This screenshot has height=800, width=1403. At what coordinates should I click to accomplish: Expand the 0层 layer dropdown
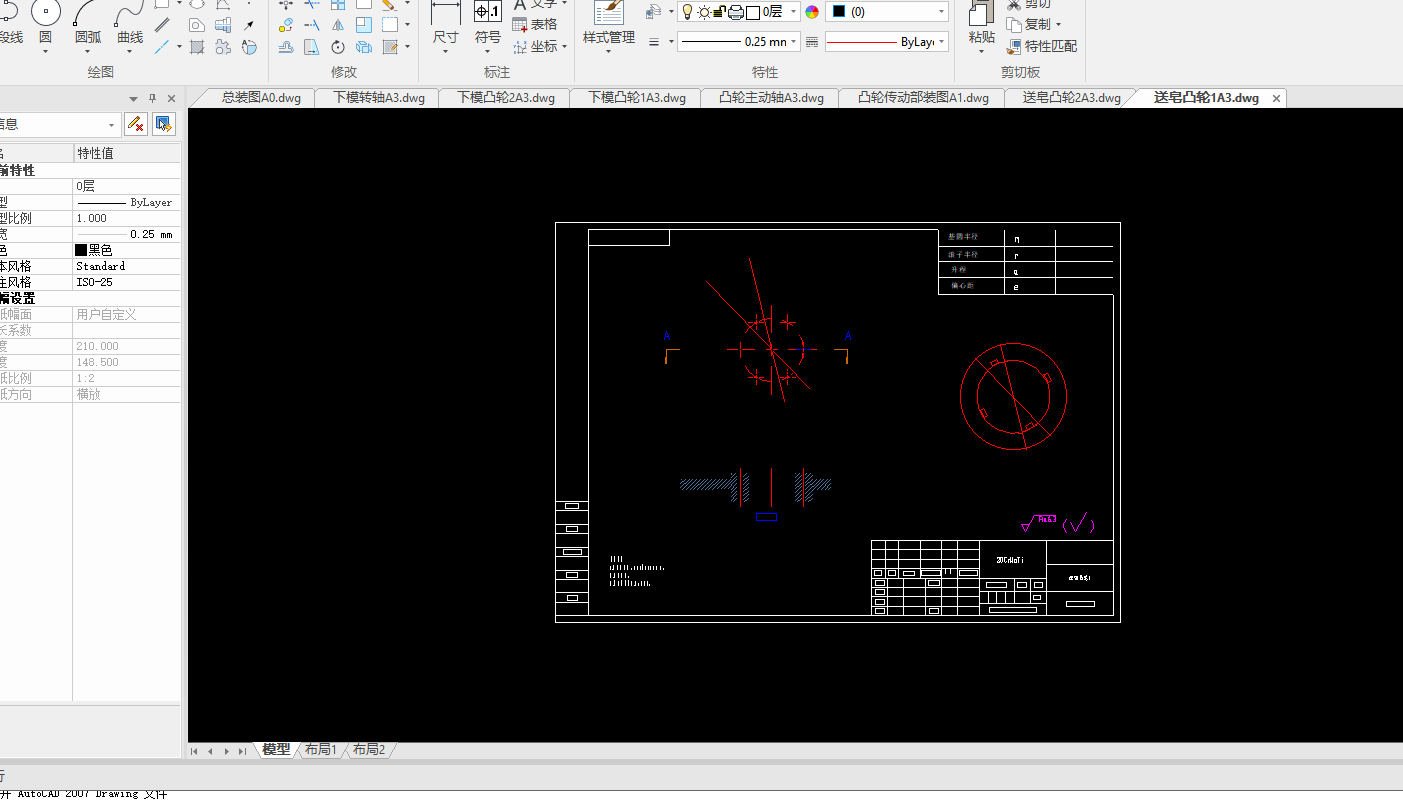(793, 12)
